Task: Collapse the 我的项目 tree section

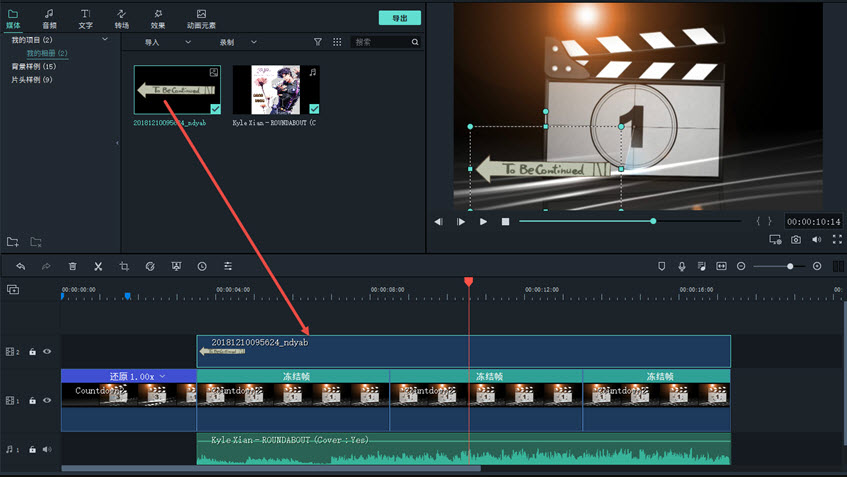Action: pos(105,40)
